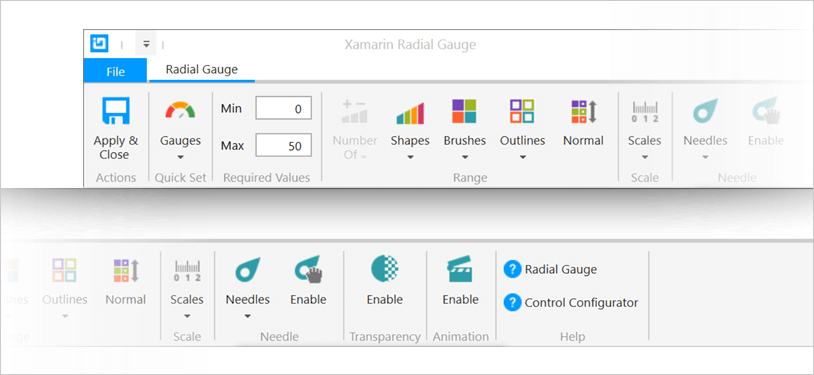Open Control Configurator help question mark

[x=512, y=303]
